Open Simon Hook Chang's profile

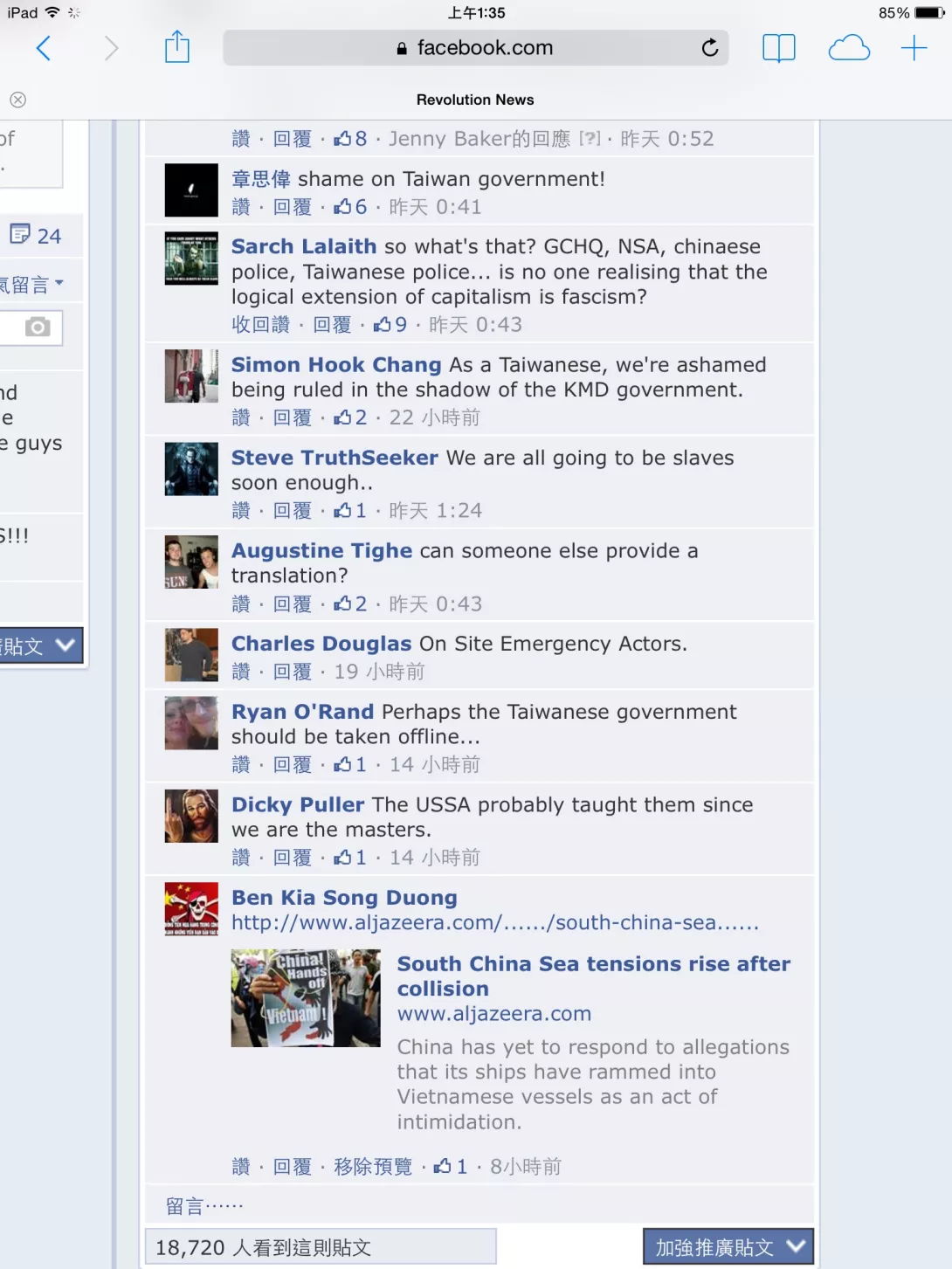[336, 365]
